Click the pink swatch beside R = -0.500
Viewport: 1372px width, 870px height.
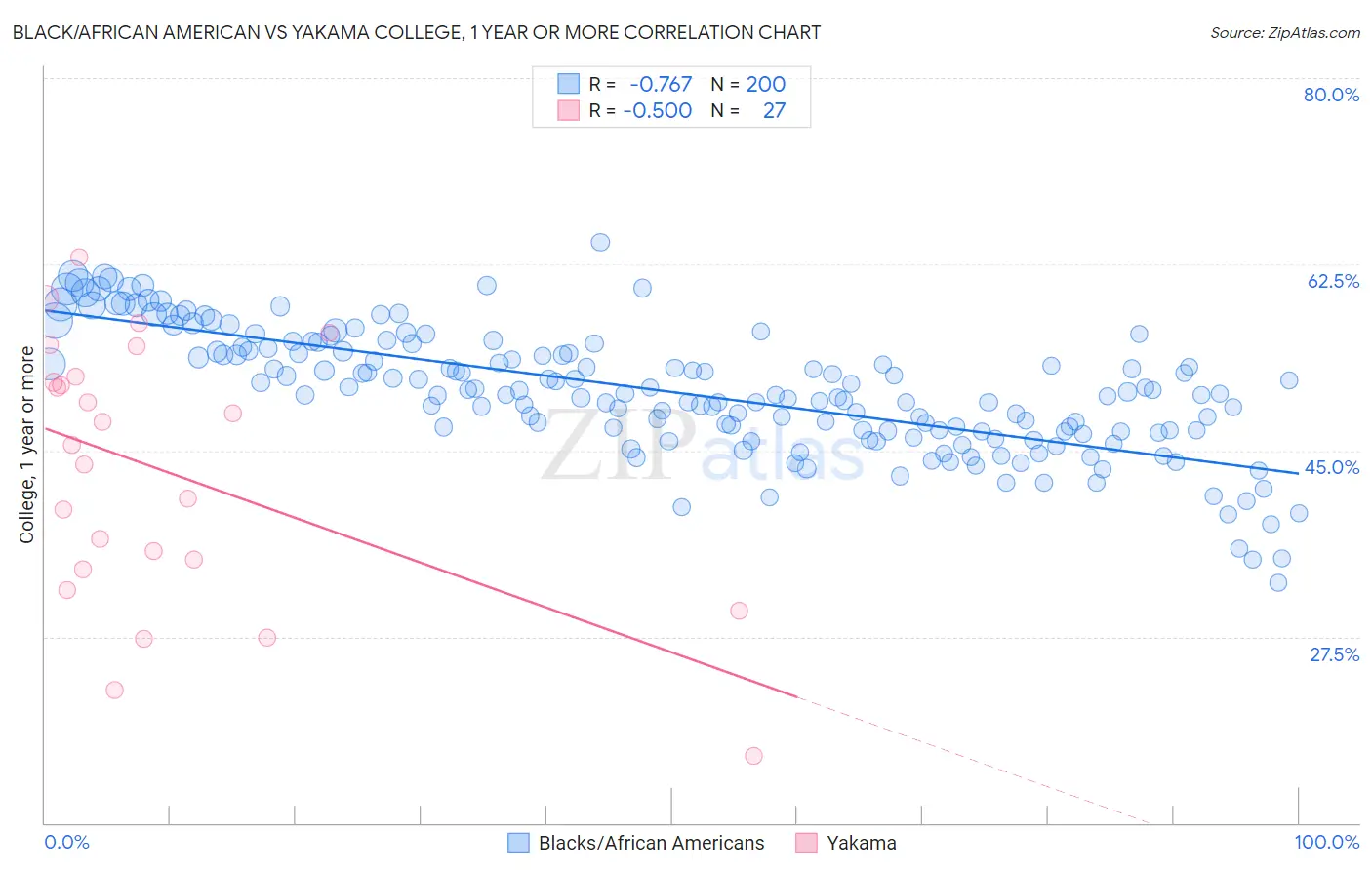coord(568,110)
